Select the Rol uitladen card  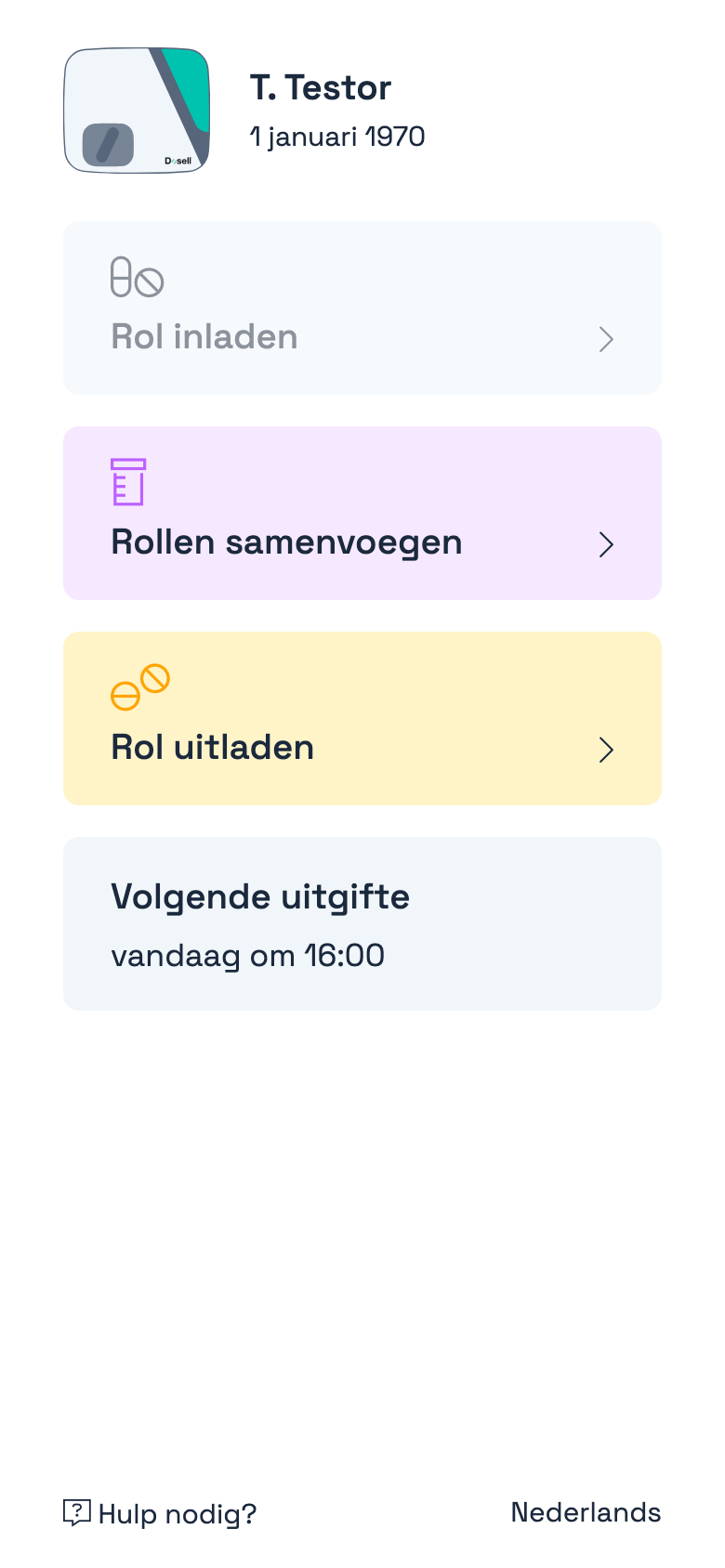pos(362,717)
